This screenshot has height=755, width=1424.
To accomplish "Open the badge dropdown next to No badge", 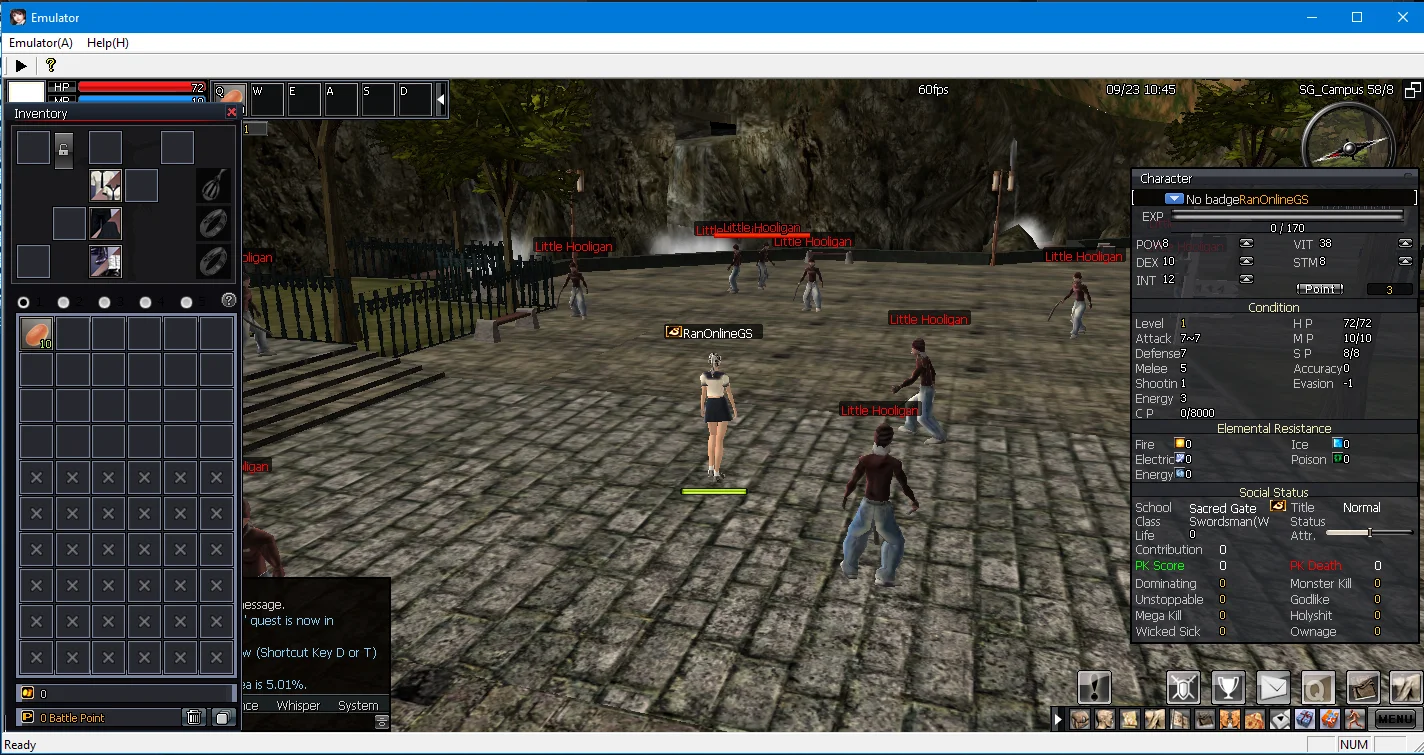I will (x=1174, y=199).
